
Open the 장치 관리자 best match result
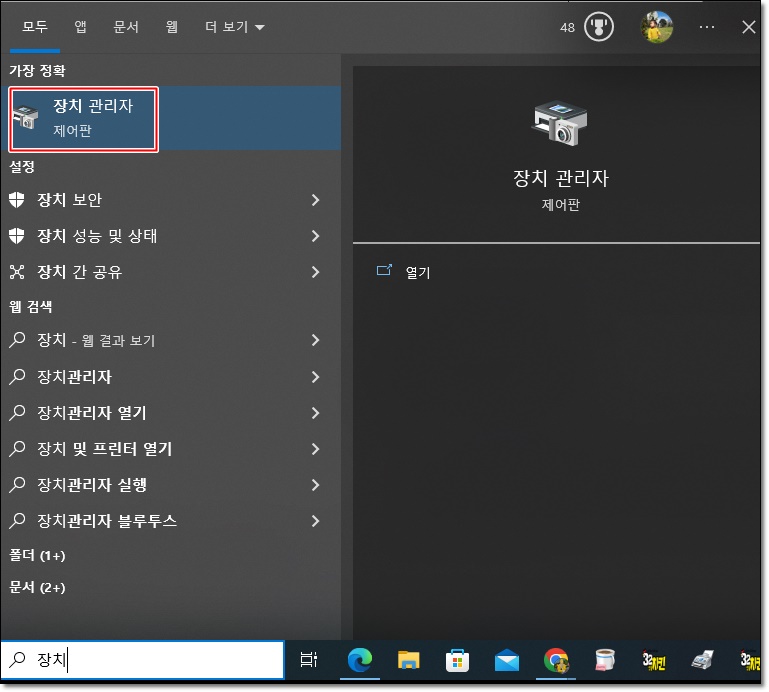coord(170,118)
